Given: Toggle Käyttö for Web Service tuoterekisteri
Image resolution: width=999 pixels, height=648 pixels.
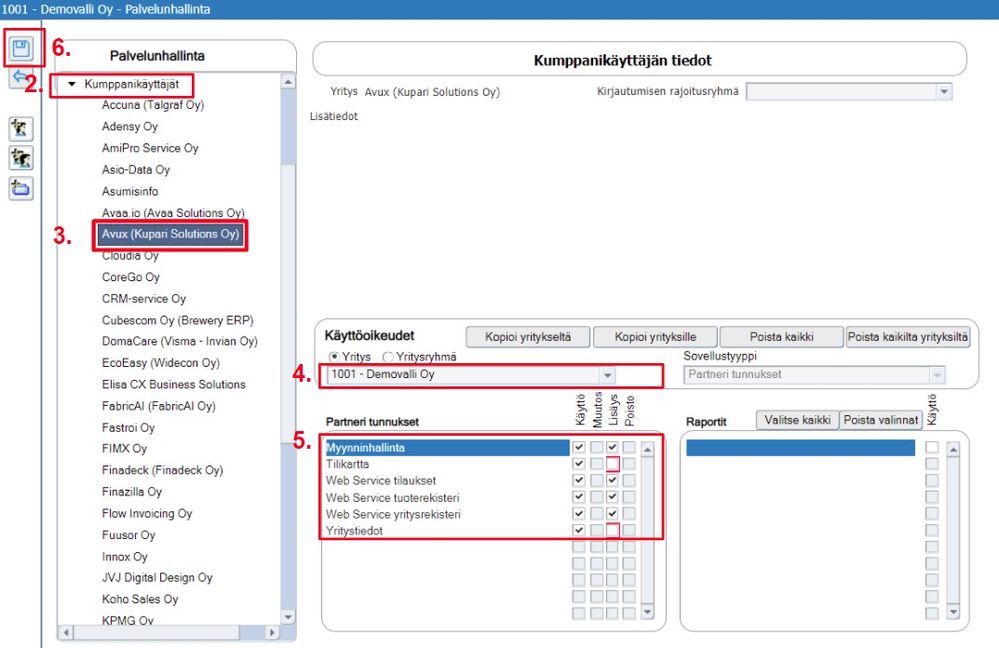Looking at the screenshot, I should (x=579, y=497).
